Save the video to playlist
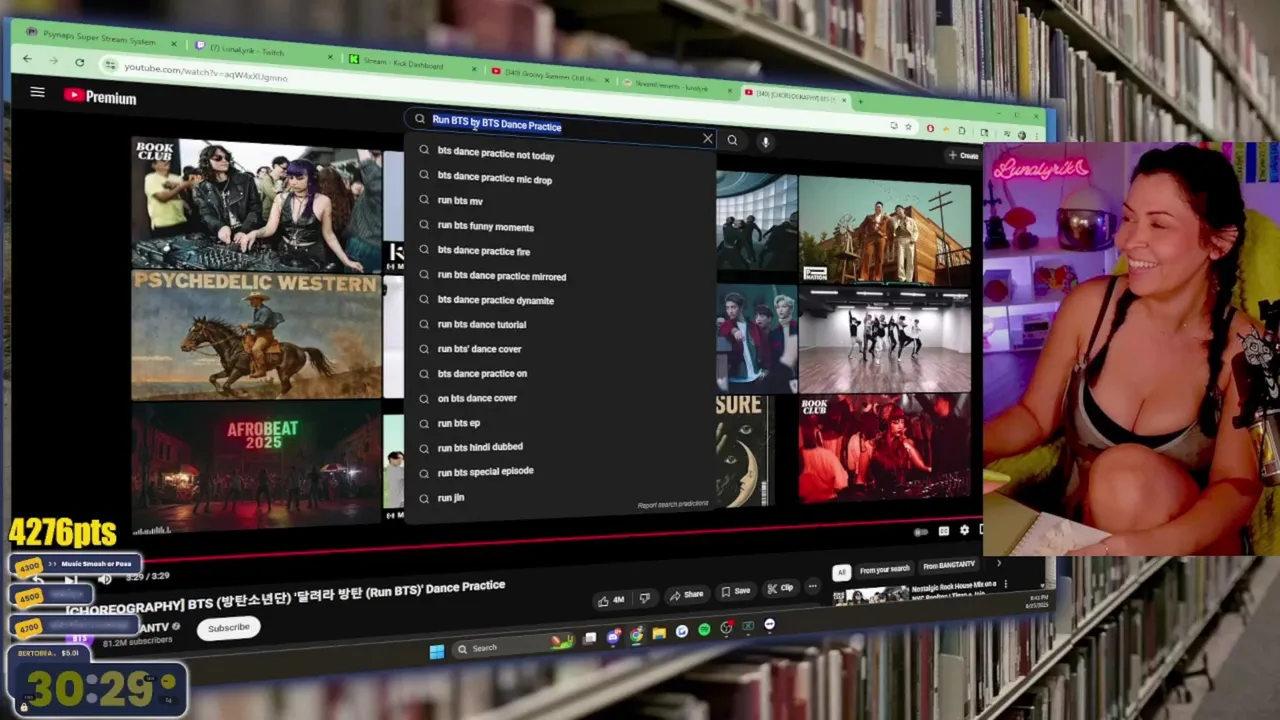This screenshot has height=720, width=1280. 736,591
